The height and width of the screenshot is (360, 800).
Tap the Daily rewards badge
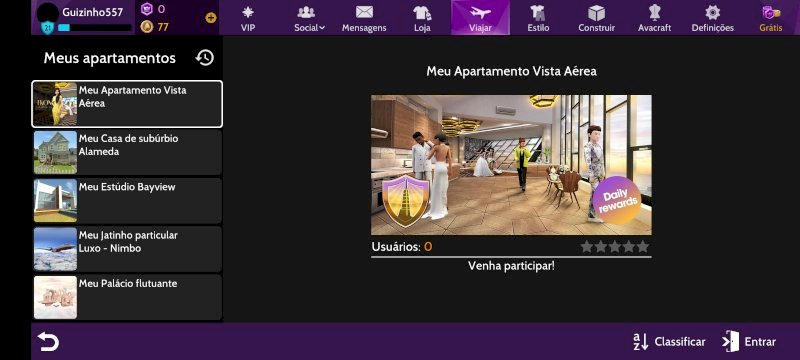(617, 200)
